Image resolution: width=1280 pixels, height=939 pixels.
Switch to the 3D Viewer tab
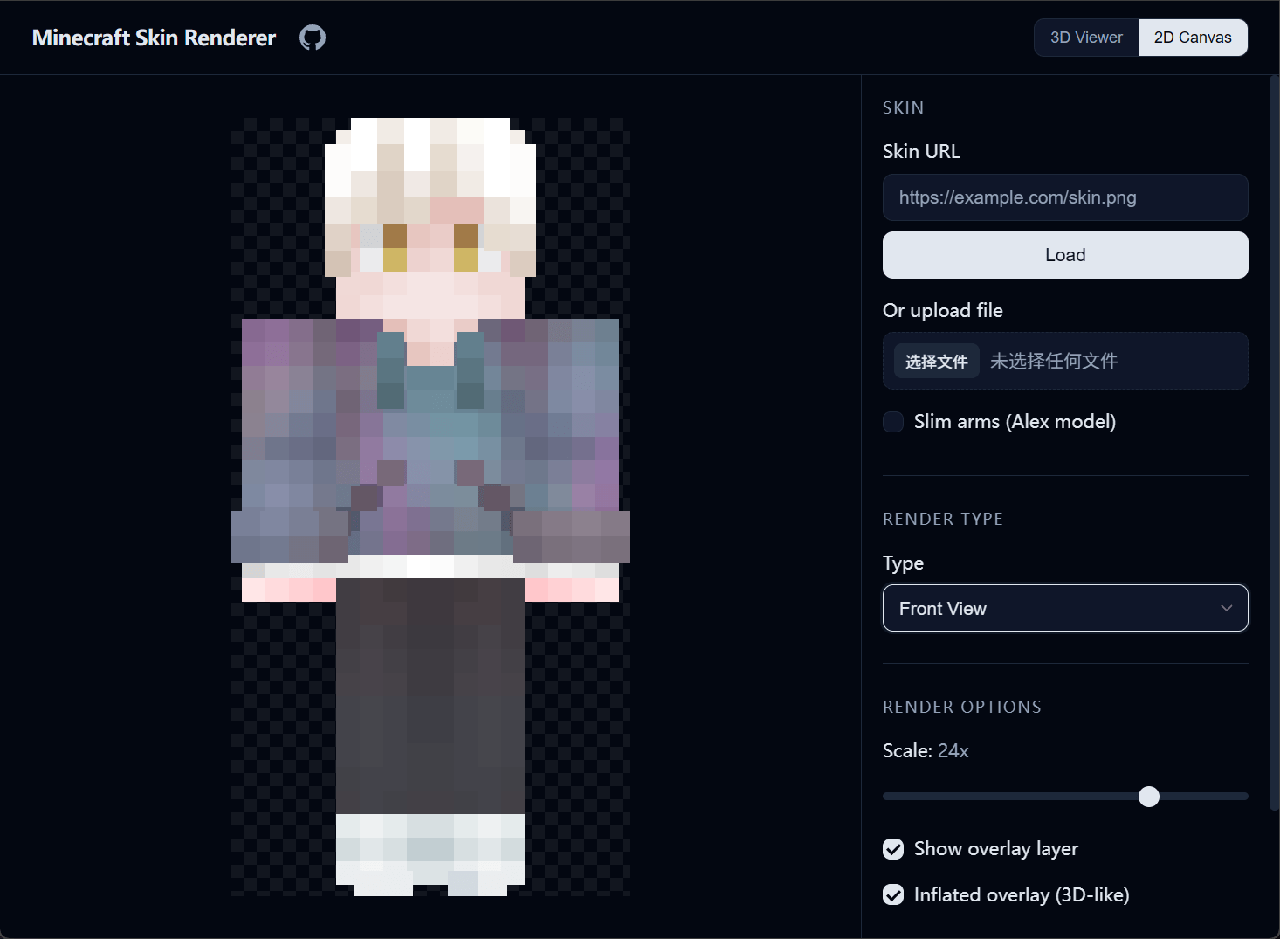click(1086, 38)
